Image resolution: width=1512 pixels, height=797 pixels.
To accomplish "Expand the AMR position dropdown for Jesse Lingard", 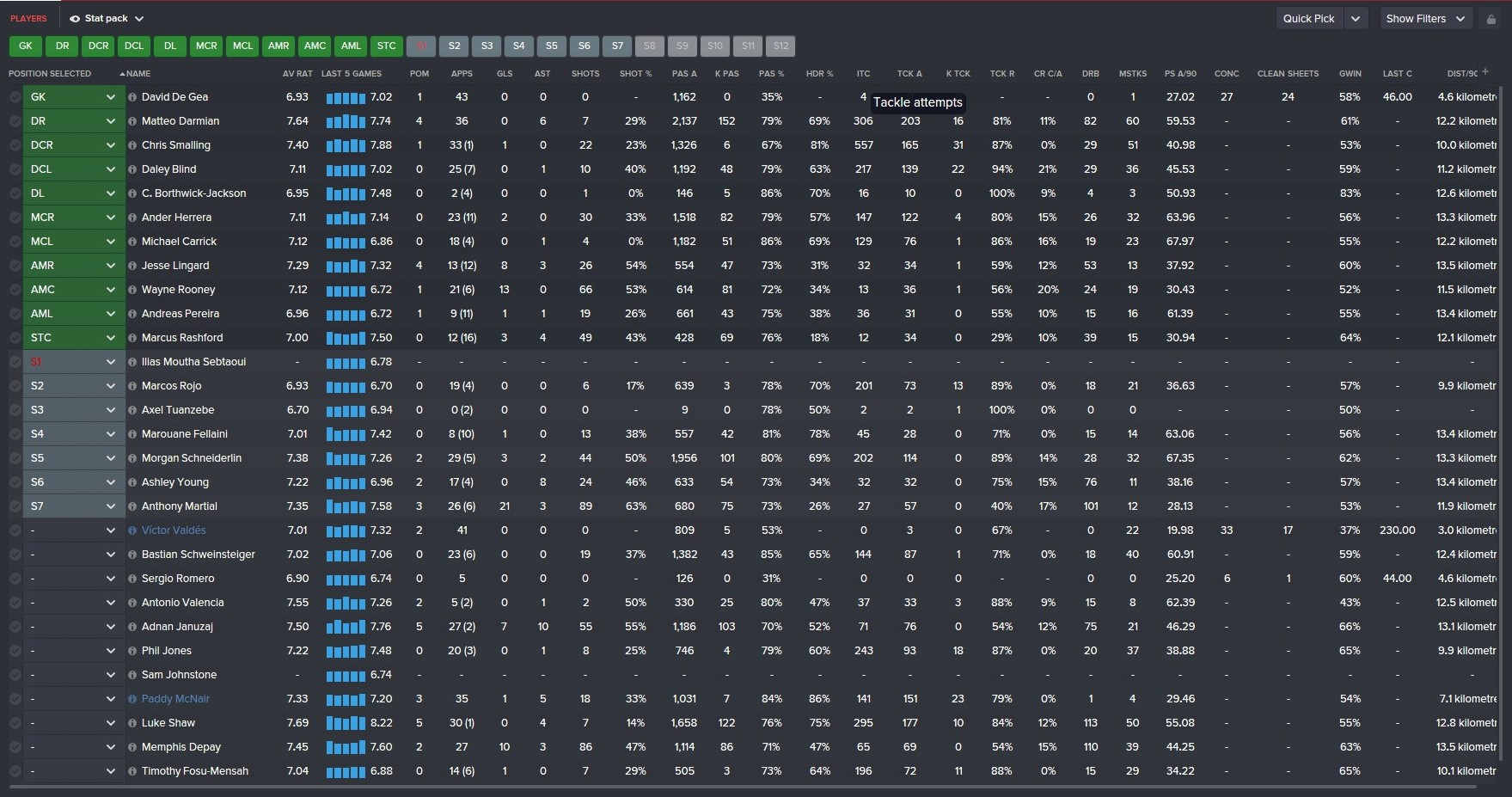I will 74,266.
